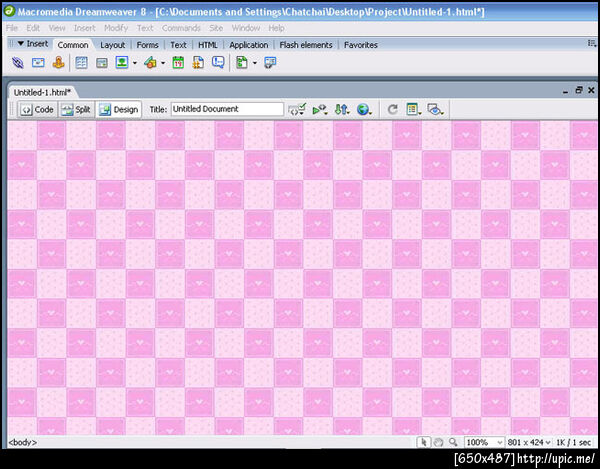Open the Window menu
The width and height of the screenshot is (600, 469).
tap(246, 28)
